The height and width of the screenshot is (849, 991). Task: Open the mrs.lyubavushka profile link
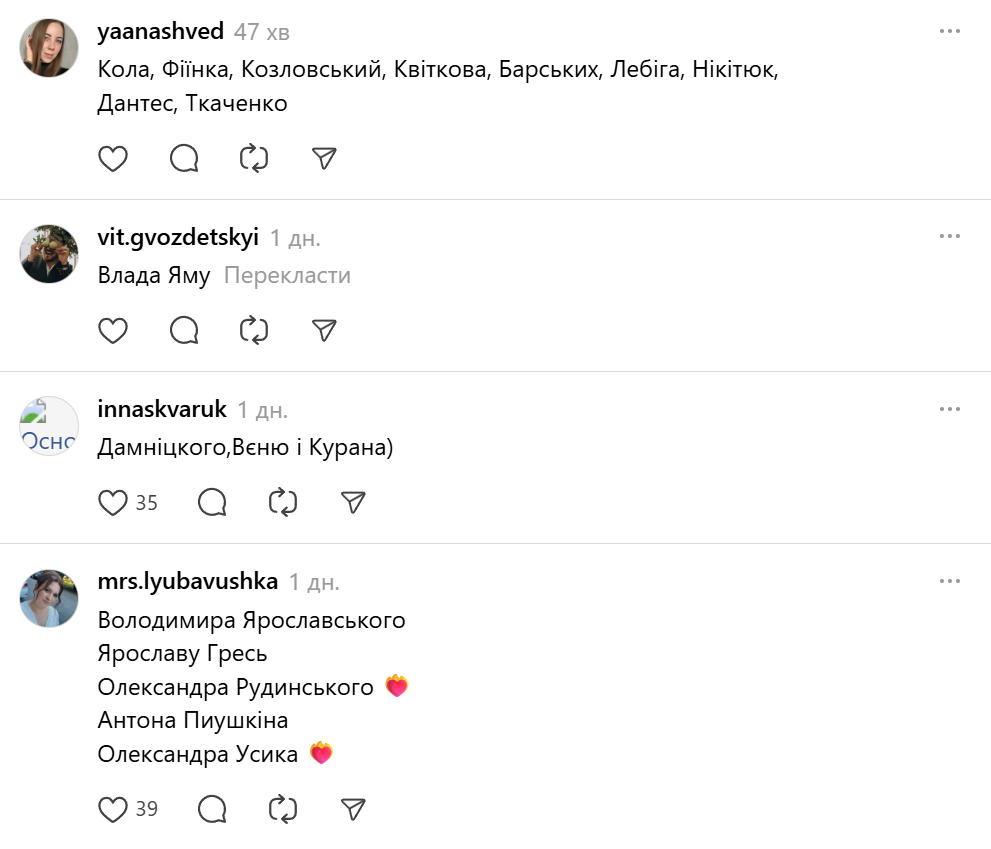click(x=188, y=581)
